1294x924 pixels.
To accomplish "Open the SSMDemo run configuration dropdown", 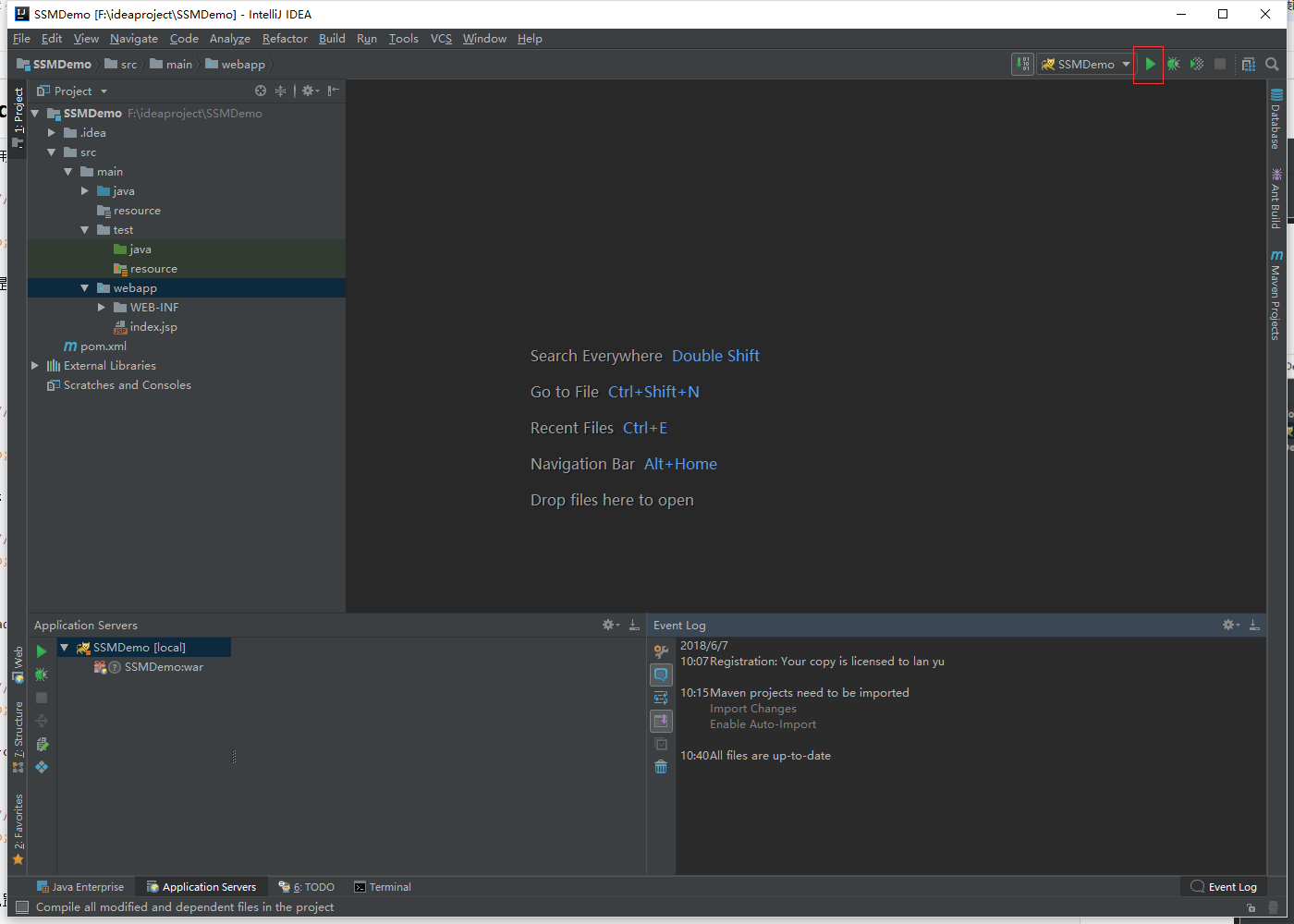I will pos(1086,64).
